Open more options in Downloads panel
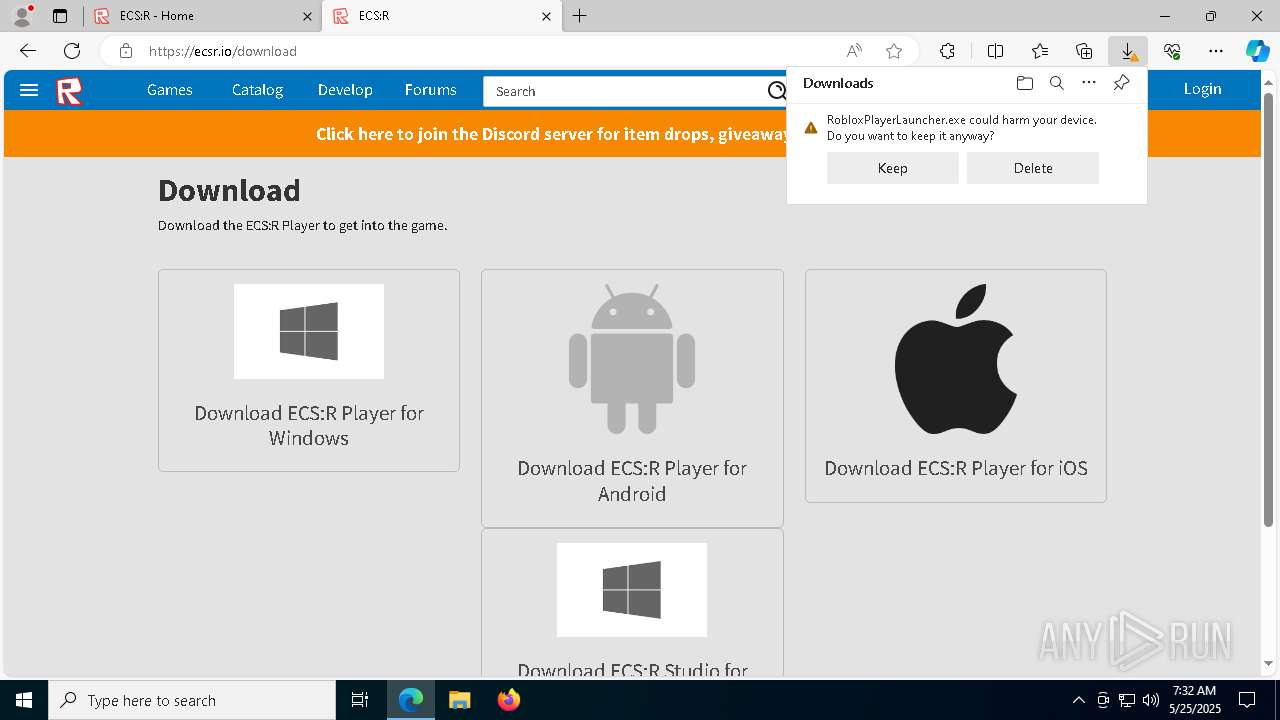This screenshot has height=720, width=1280. (x=1089, y=83)
